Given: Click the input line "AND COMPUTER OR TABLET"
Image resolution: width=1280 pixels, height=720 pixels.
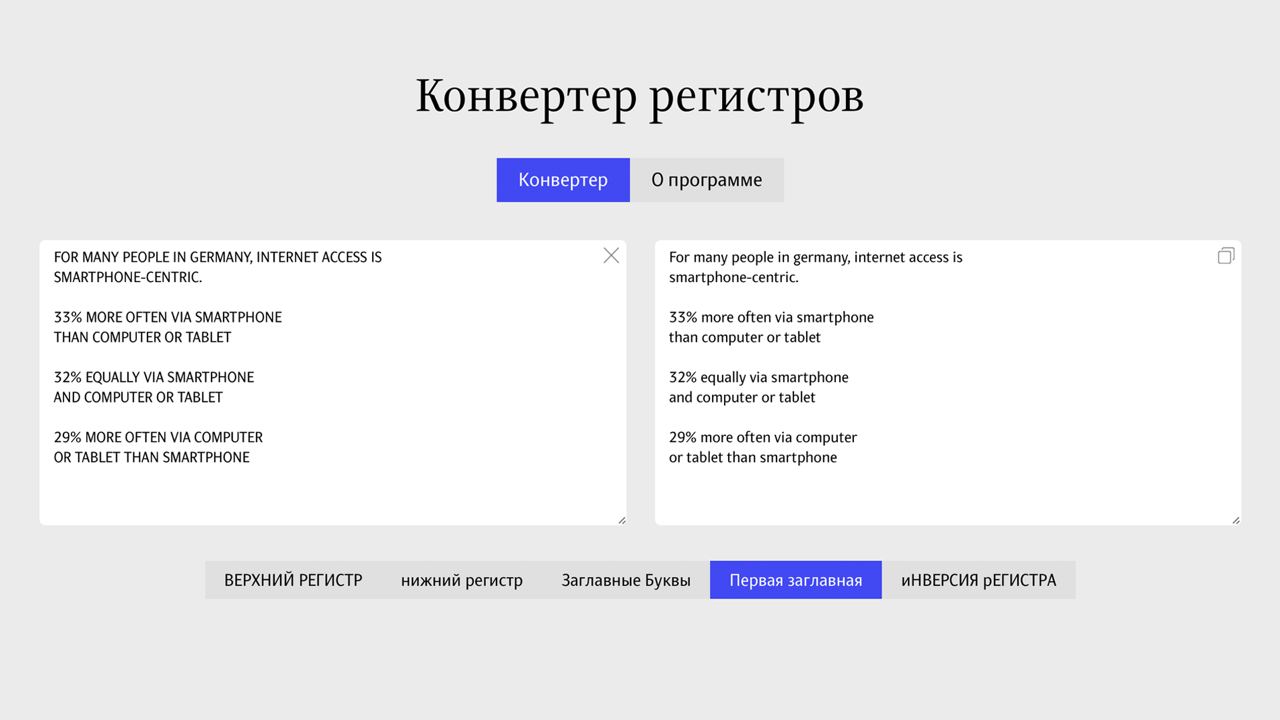Looking at the screenshot, I should point(138,397).
